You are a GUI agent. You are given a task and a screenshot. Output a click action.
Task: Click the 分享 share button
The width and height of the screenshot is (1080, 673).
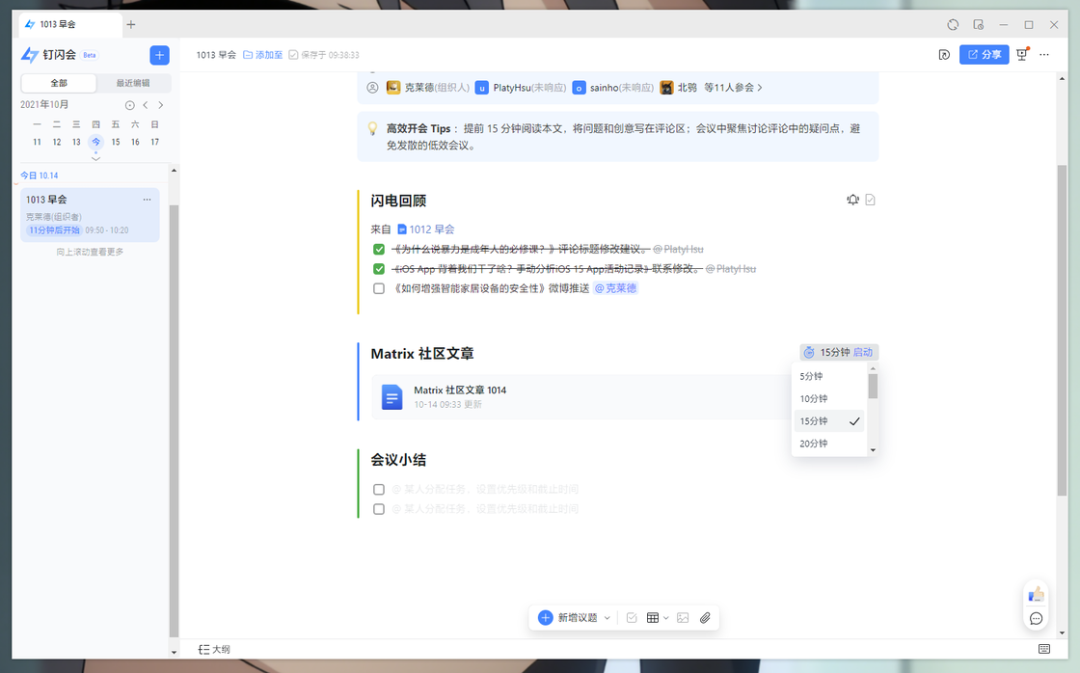(x=984, y=54)
